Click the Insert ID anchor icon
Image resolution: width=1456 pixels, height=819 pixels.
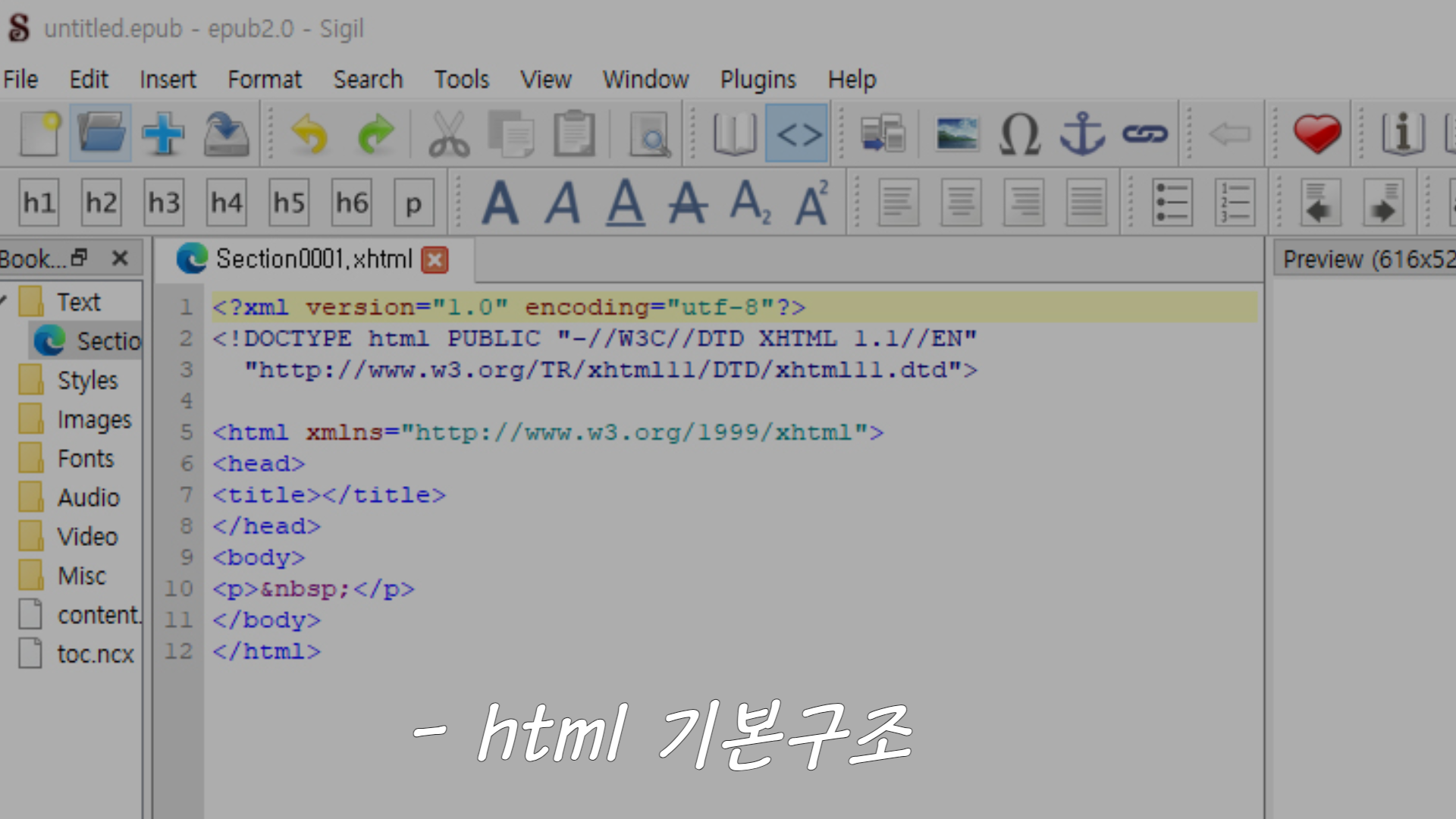(x=1082, y=134)
